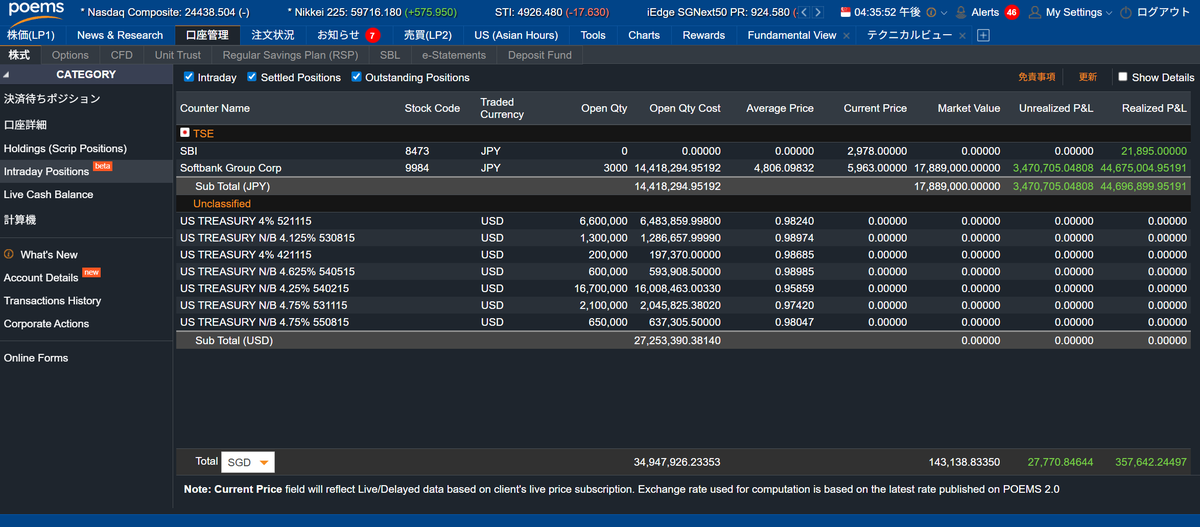The width and height of the screenshot is (1200, 527).
Task: Expand the dropdown arrow beside the clock
Action: click(x=945, y=13)
